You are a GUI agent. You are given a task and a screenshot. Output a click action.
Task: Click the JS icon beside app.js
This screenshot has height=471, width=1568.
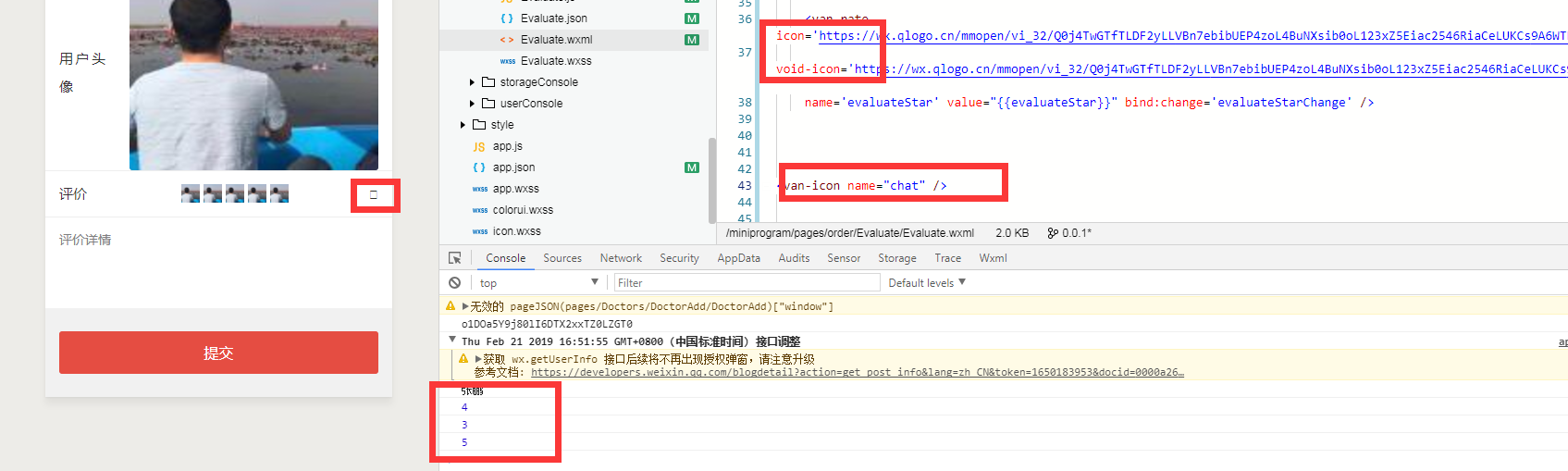pyautogui.click(x=479, y=146)
